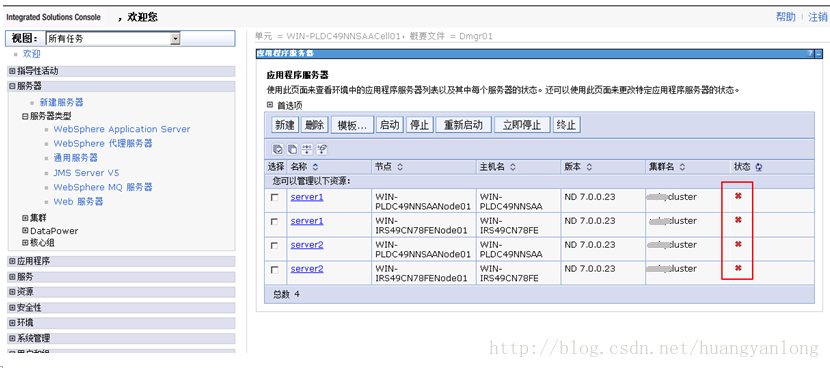Expand the 资源 navigation section
Viewport: 830px width, 368px height.
coord(12,292)
